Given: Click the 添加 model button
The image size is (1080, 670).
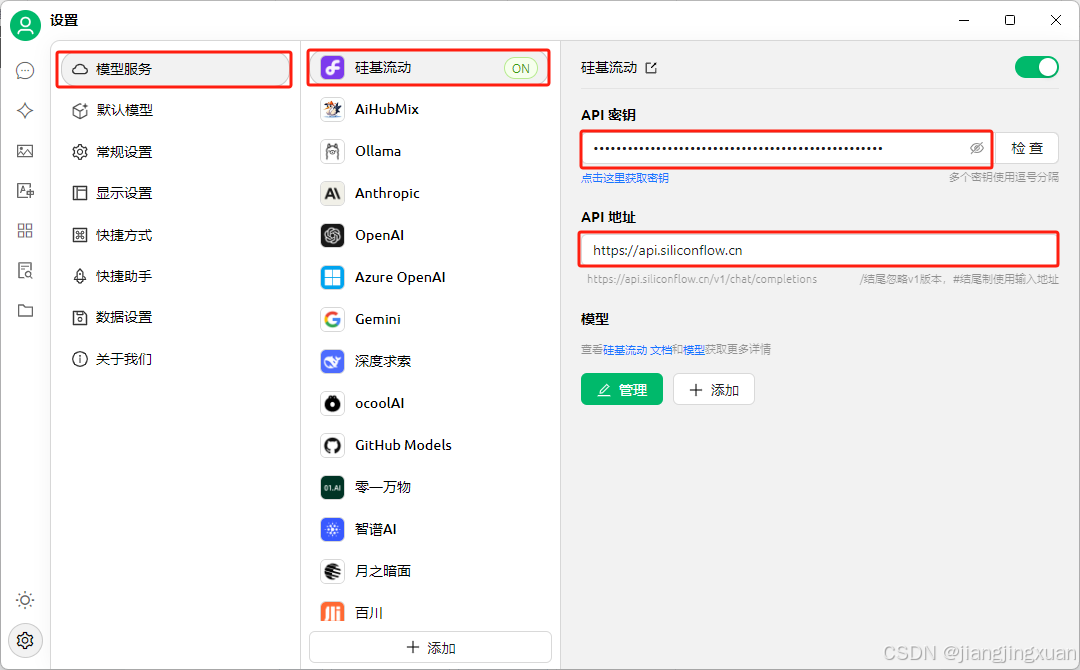Looking at the screenshot, I should pyautogui.click(x=714, y=390).
